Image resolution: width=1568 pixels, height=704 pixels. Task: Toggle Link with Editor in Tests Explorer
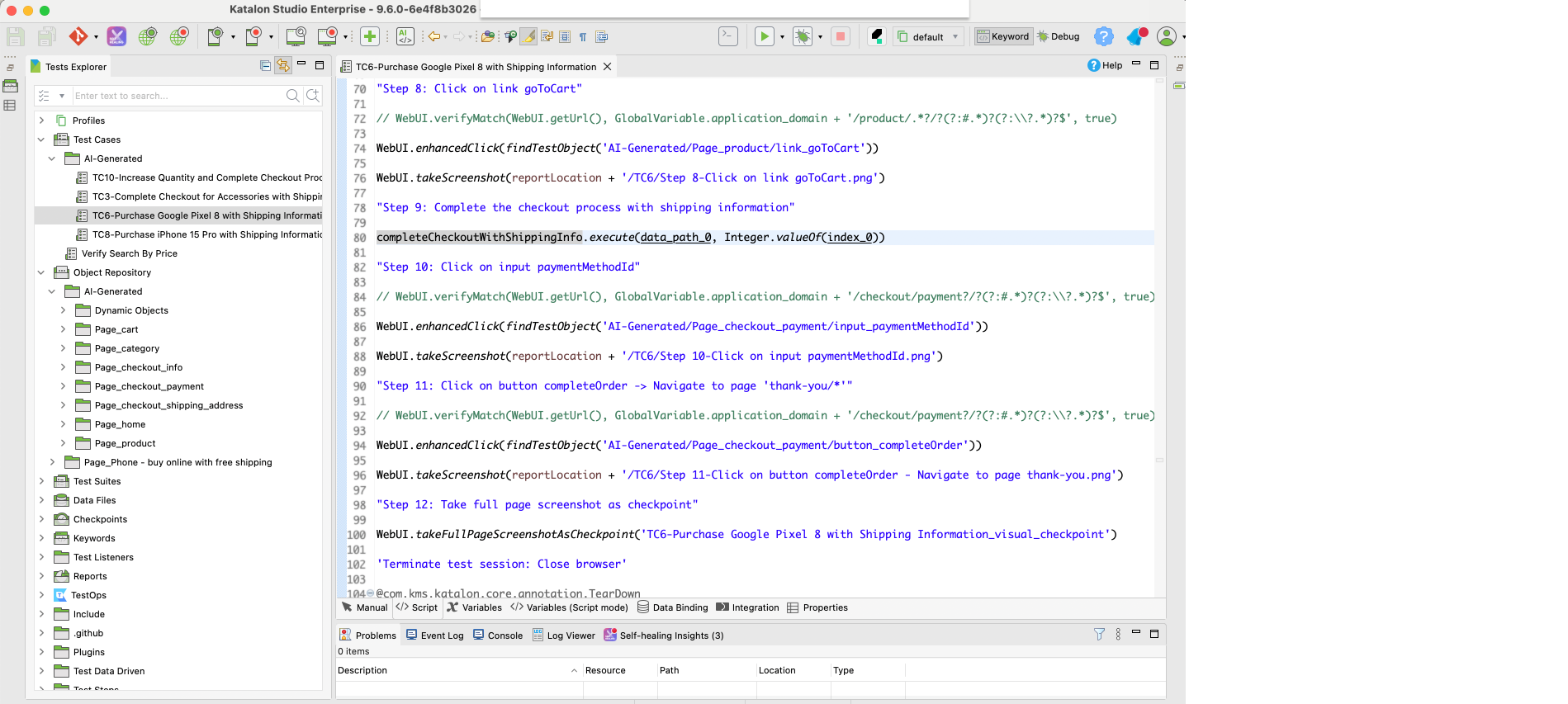point(283,66)
